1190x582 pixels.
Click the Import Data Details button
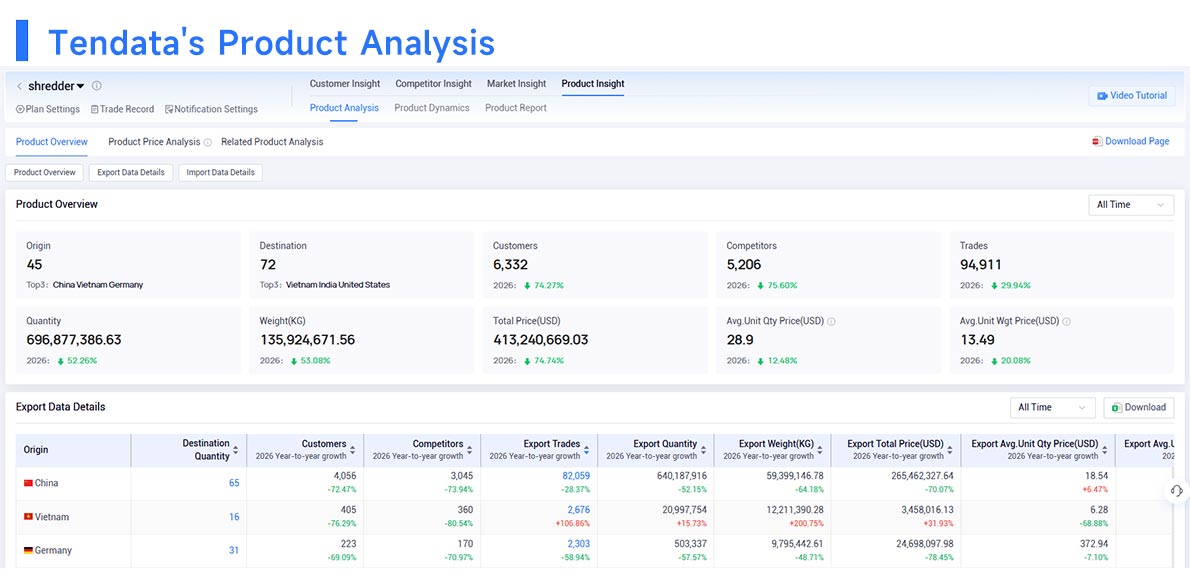pos(221,172)
